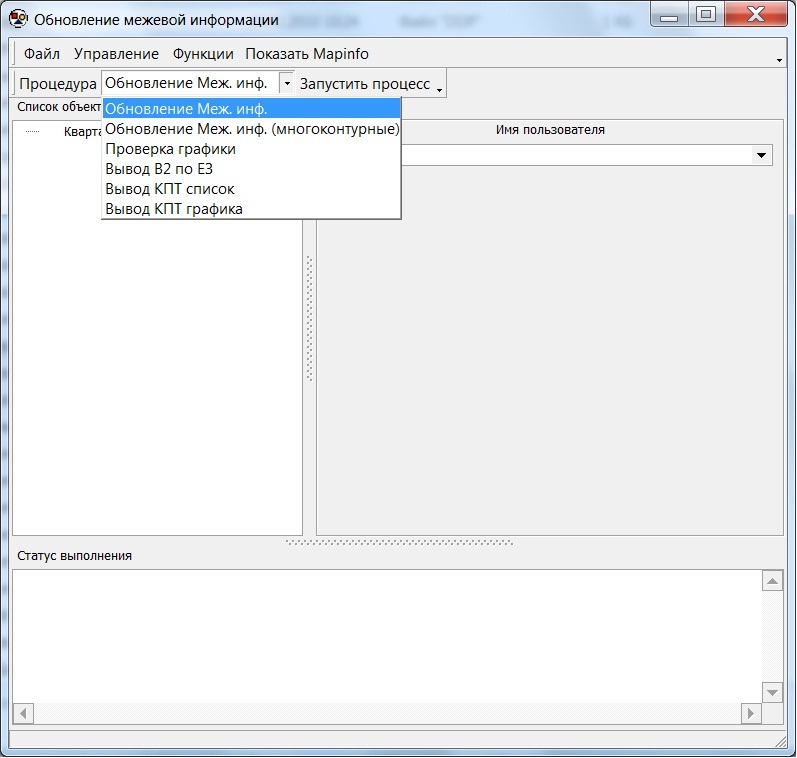This screenshot has width=797, height=758.
Task: Click Показать Mapinfo menu item
Action: (307, 54)
